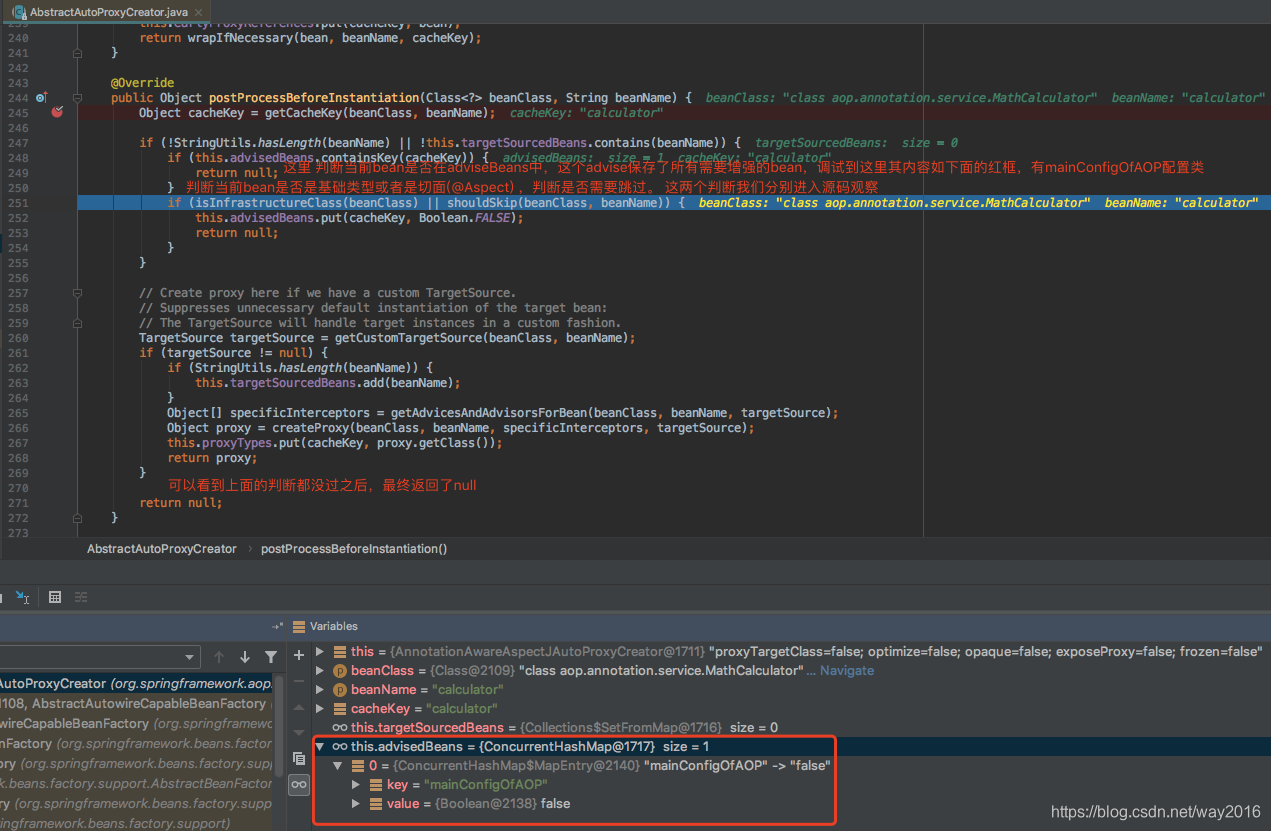
Task: Click the frames filter funnel icon
Action: pos(271,657)
